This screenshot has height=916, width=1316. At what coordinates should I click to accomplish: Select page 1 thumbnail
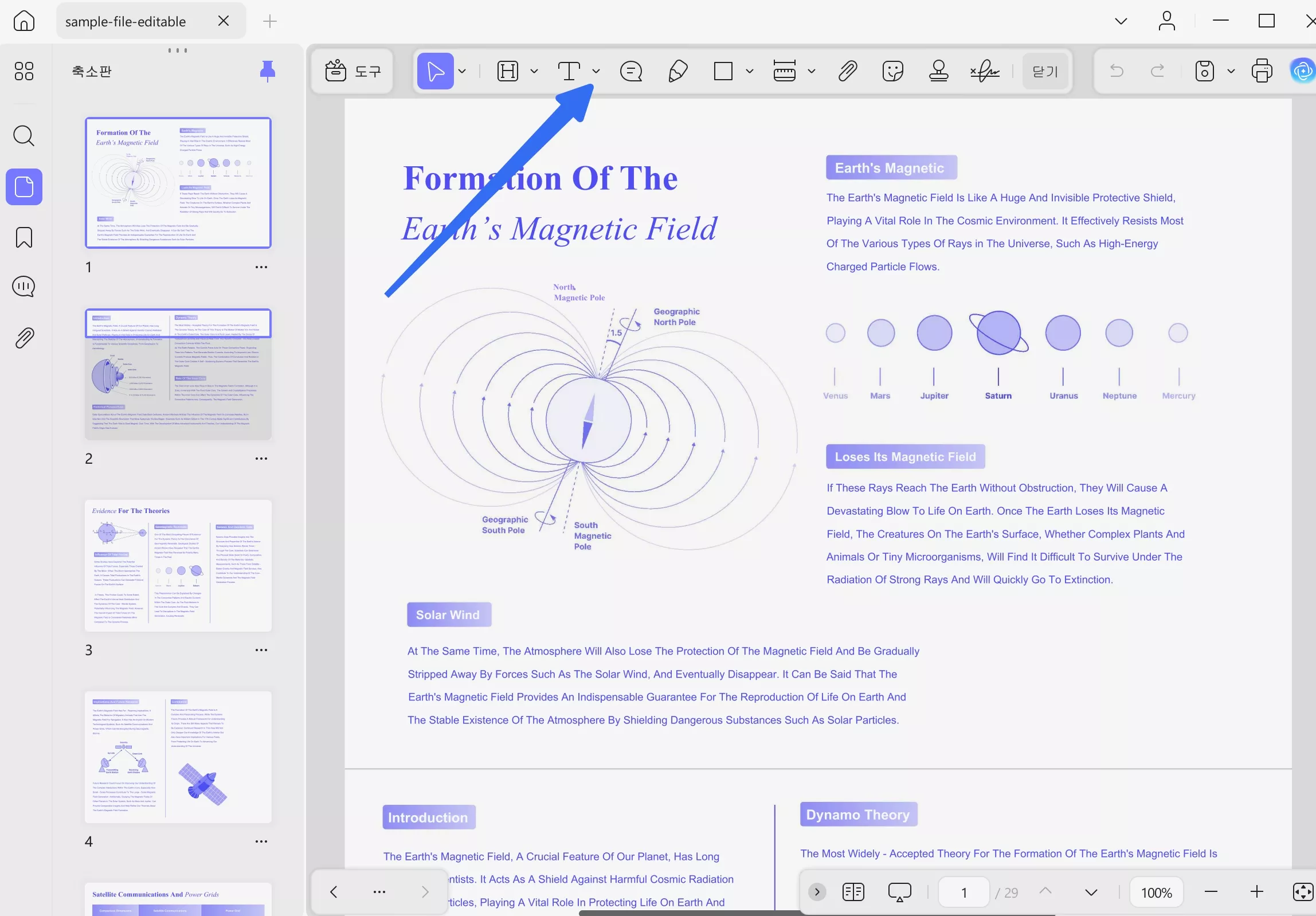[178, 183]
